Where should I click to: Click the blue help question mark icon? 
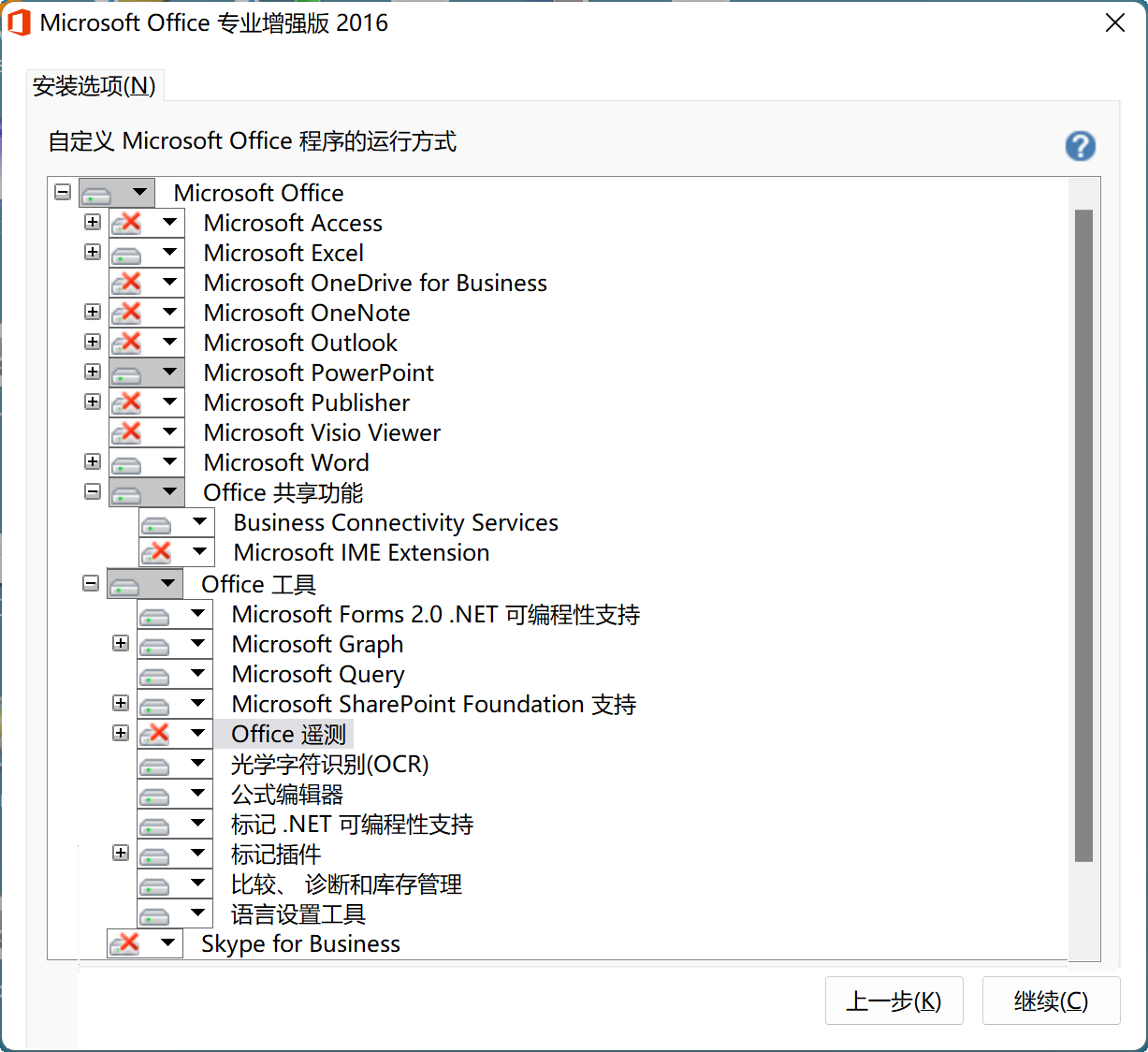tap(1080, 146)
